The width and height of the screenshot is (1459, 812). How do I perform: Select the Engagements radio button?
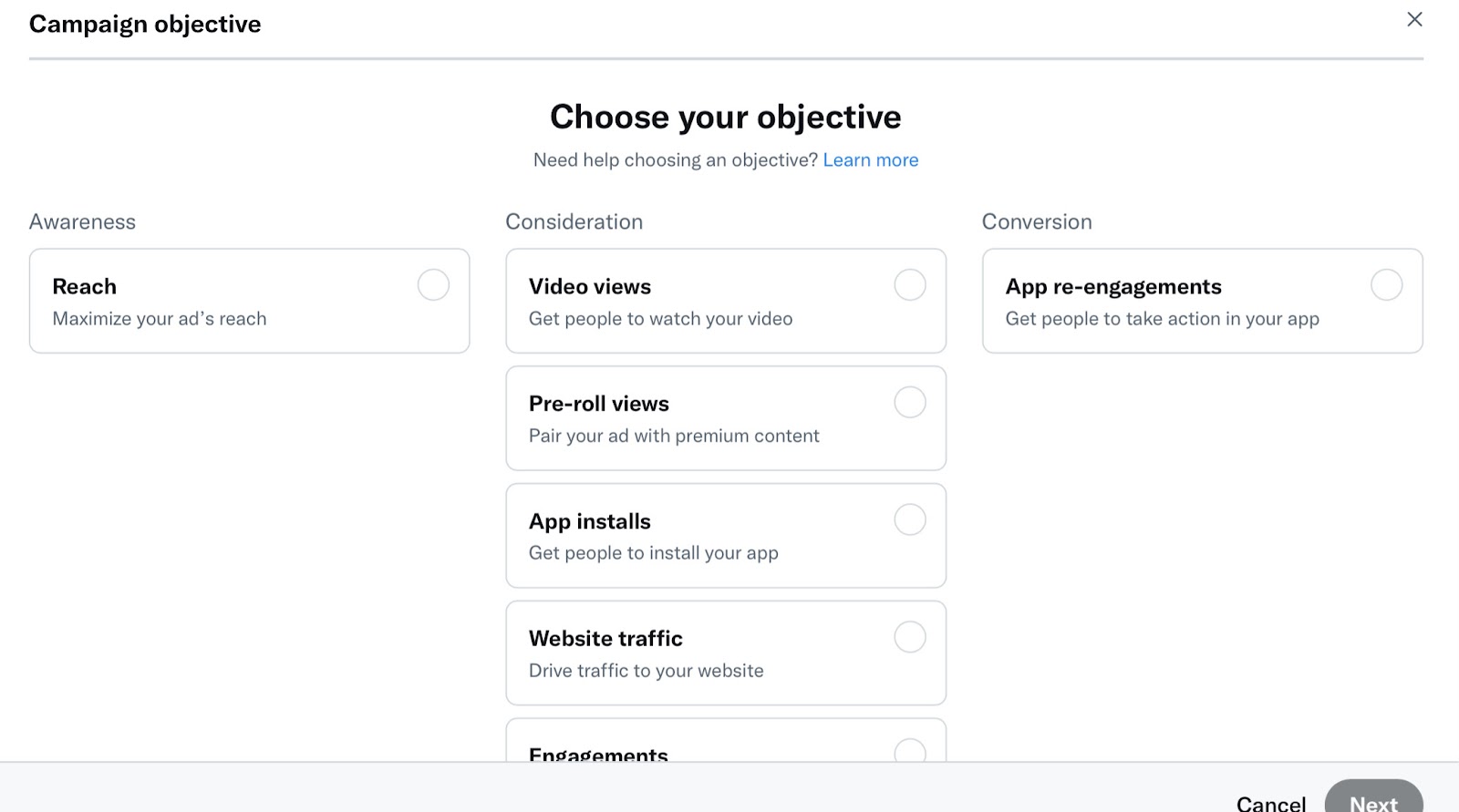point(909,751)
